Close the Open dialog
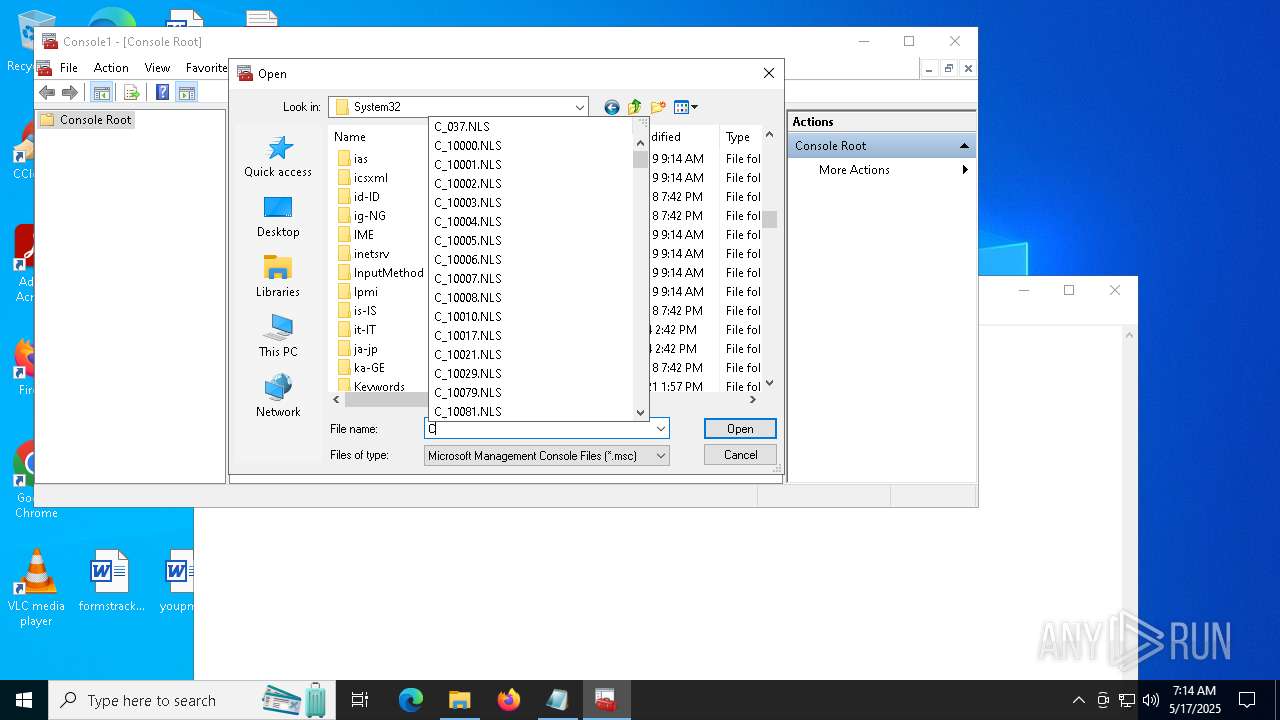 (768, 73)
